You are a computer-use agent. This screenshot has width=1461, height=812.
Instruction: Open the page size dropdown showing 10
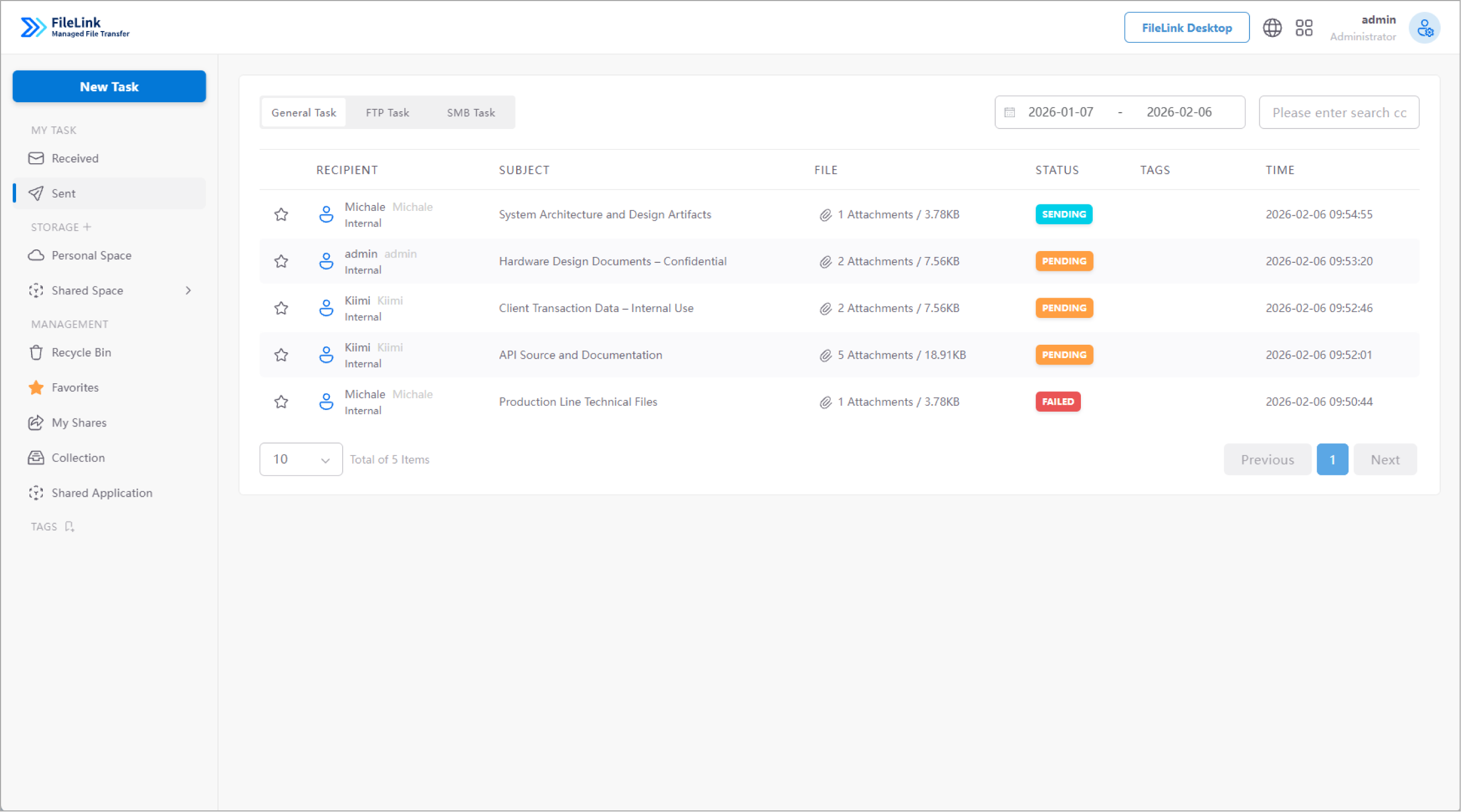[300, 459]
